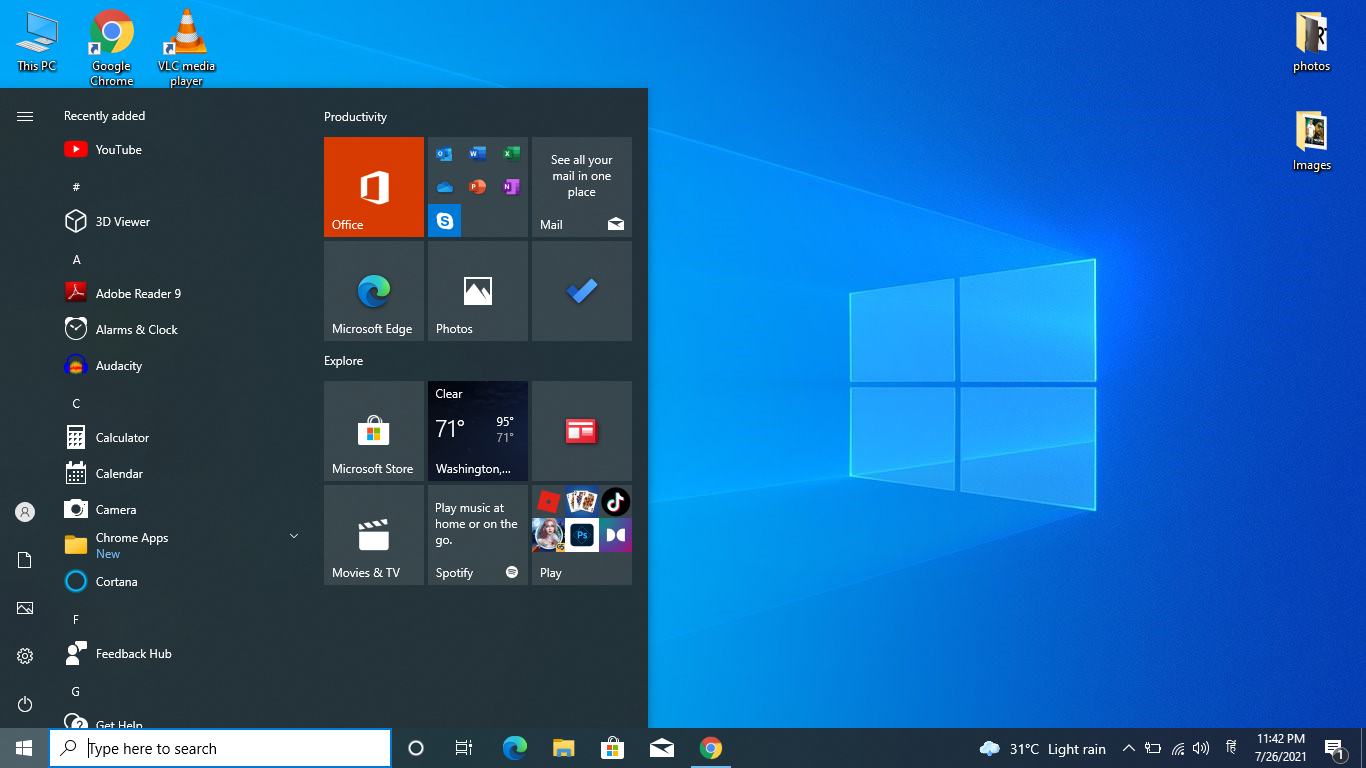The width and height of the screenshot is (1366, 768).
Task: Open the To Do checkmark tile
Action: tap(582, 291)
